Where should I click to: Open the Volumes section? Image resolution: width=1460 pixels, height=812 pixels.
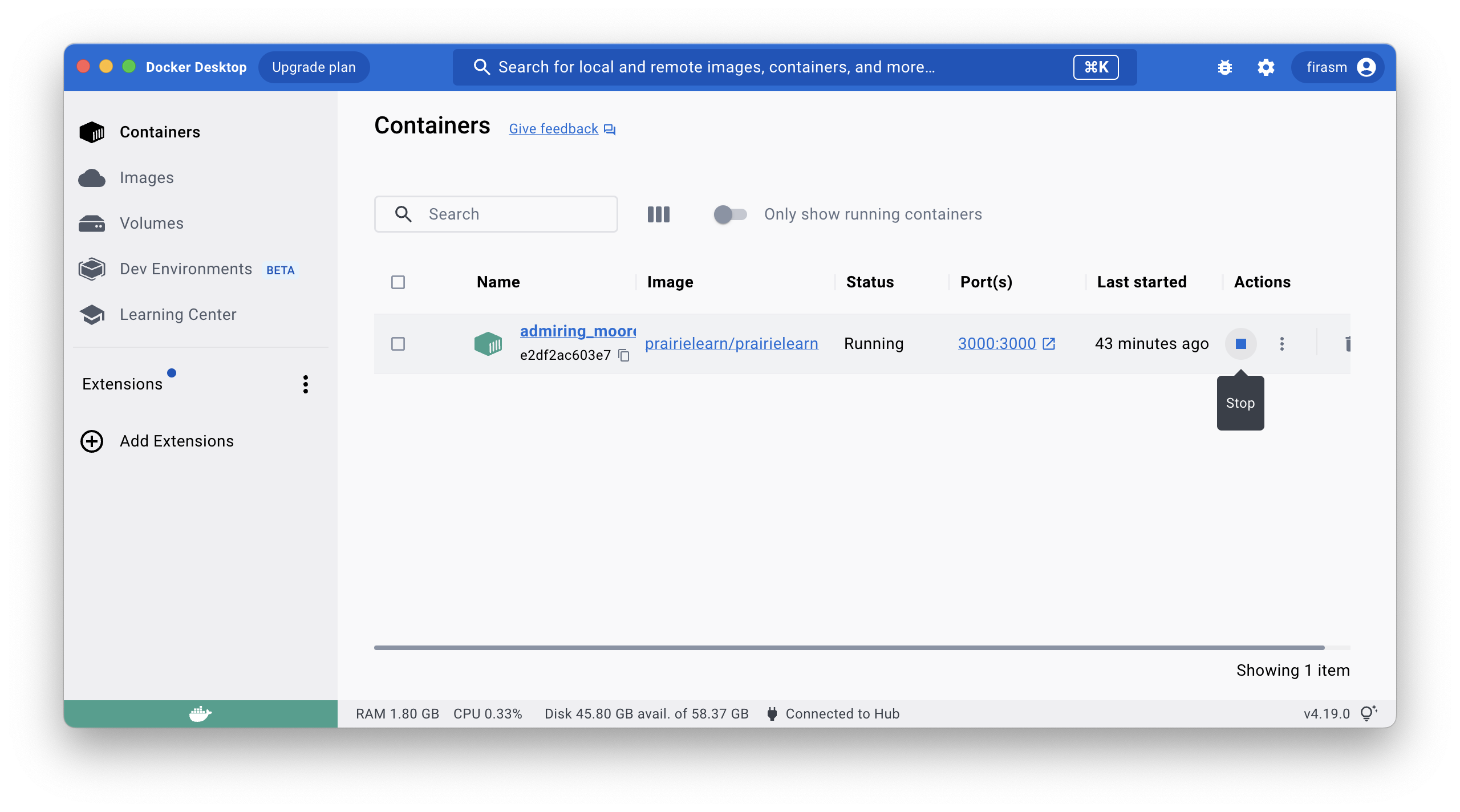click(201, 224)
